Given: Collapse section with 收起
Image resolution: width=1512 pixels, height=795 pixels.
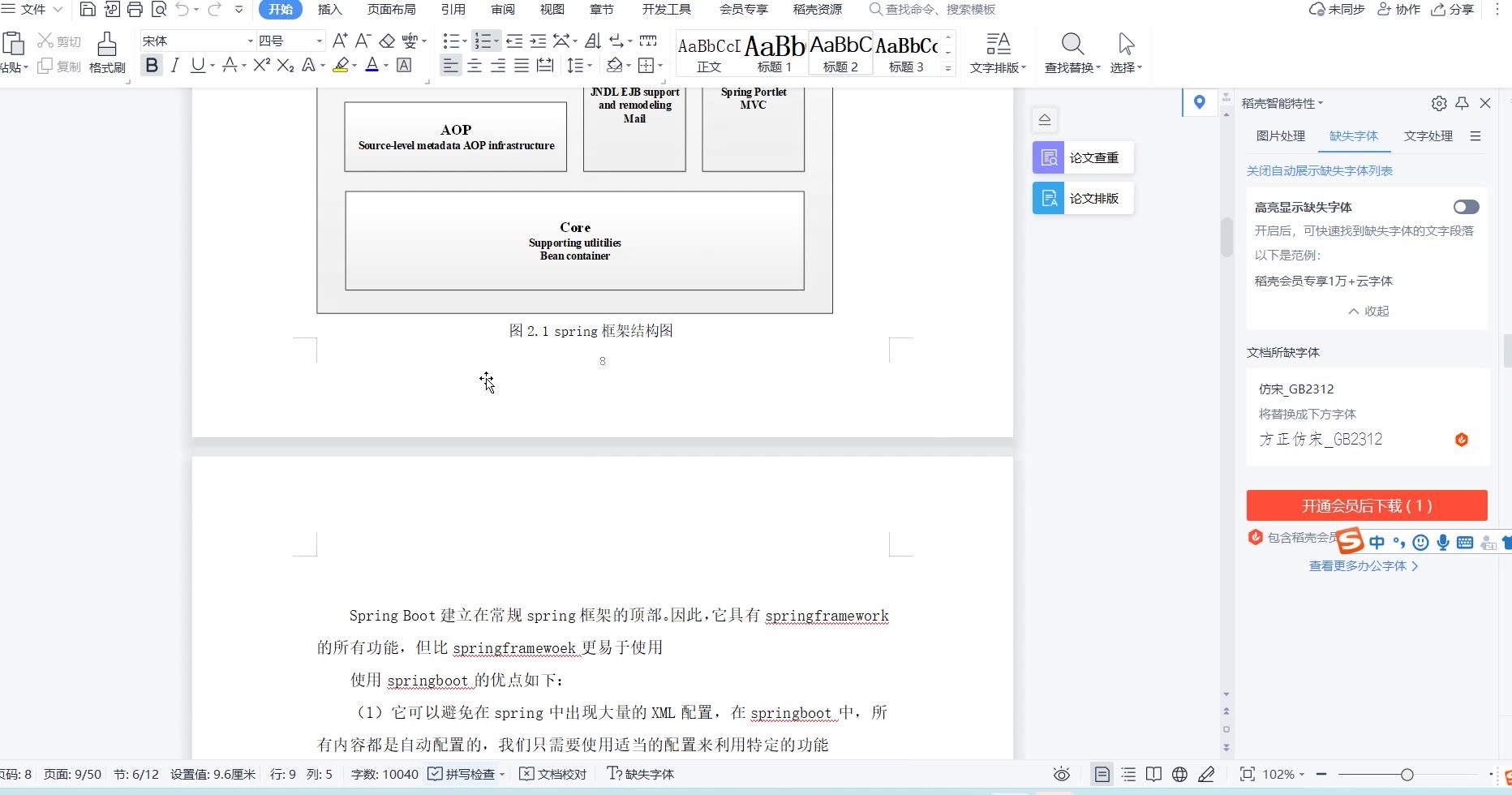Looking at the screenshot, I should click(1368, 312).
